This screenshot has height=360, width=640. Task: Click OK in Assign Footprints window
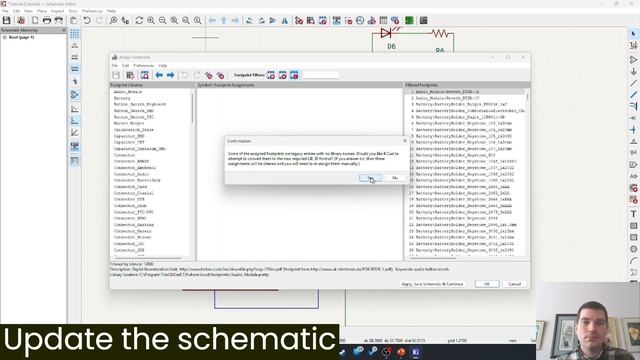(487, 284)
